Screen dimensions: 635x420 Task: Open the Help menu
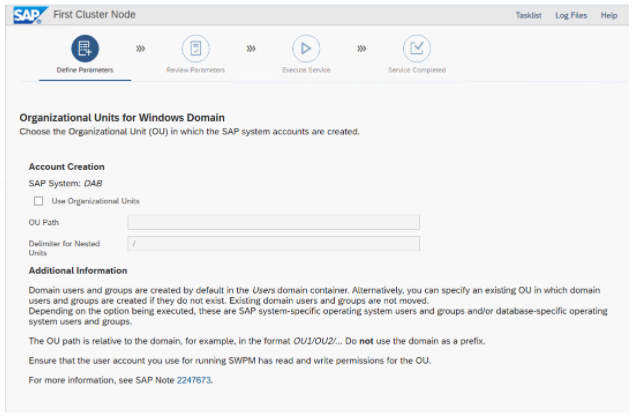(x=609, y=15)
